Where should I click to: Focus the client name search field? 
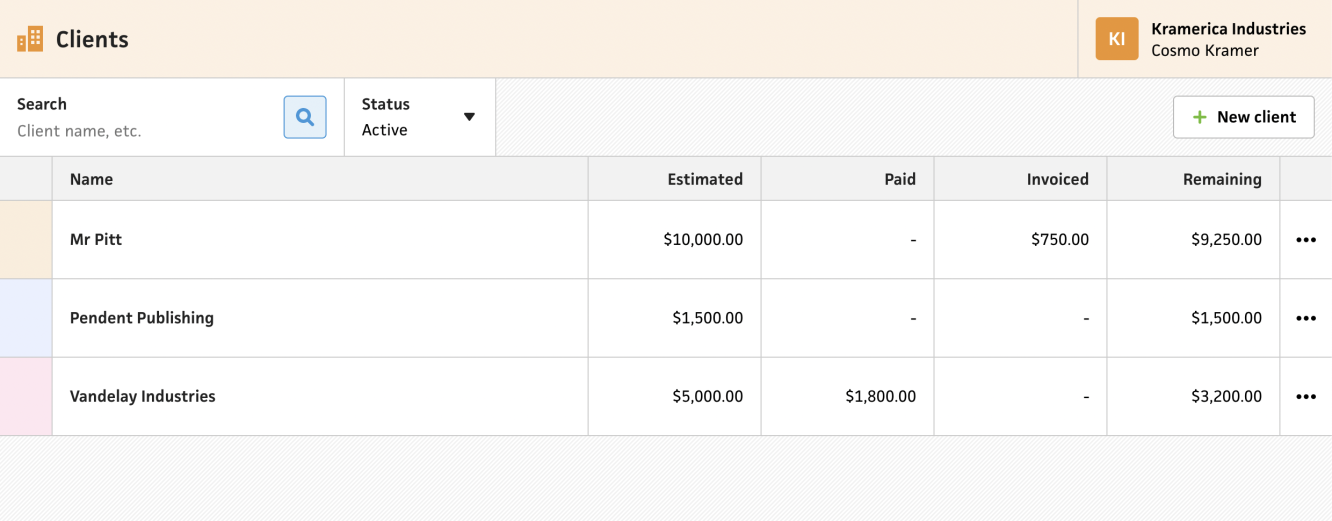pyautogui.click(x=140, y=130)
